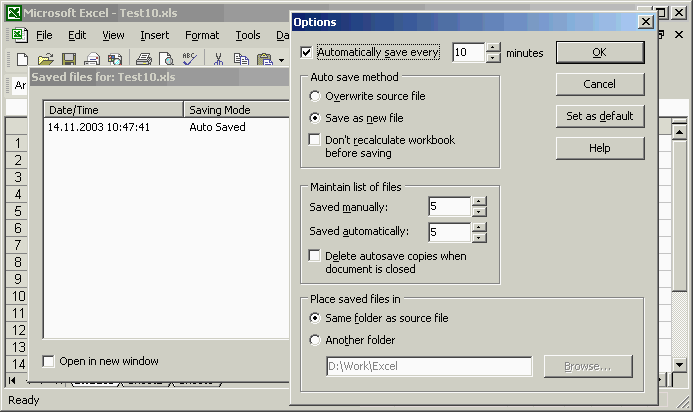Image resolution: width=693 pixels, height=412 pixels.
Task: Enable Don't recalculate workbook before saving
Action: [314, 140]
